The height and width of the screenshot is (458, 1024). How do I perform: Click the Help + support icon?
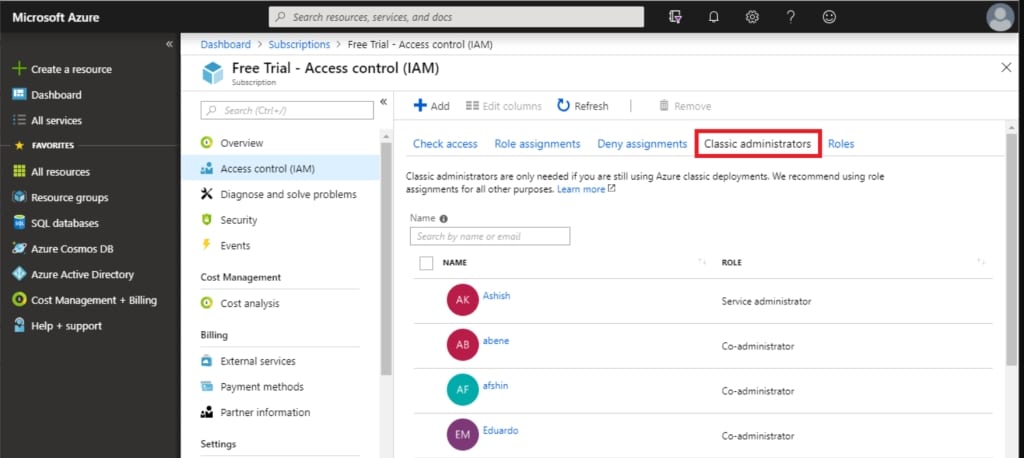(x=19, y=325)
